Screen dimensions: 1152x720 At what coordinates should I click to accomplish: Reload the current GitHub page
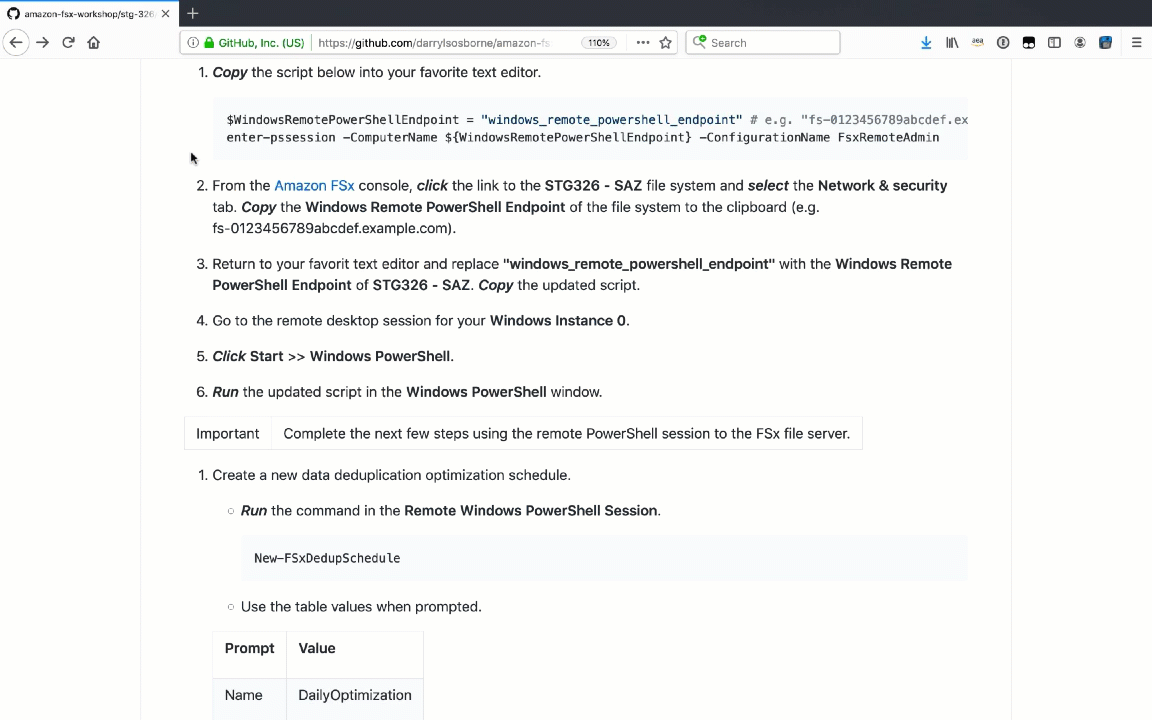pos(68,43)
